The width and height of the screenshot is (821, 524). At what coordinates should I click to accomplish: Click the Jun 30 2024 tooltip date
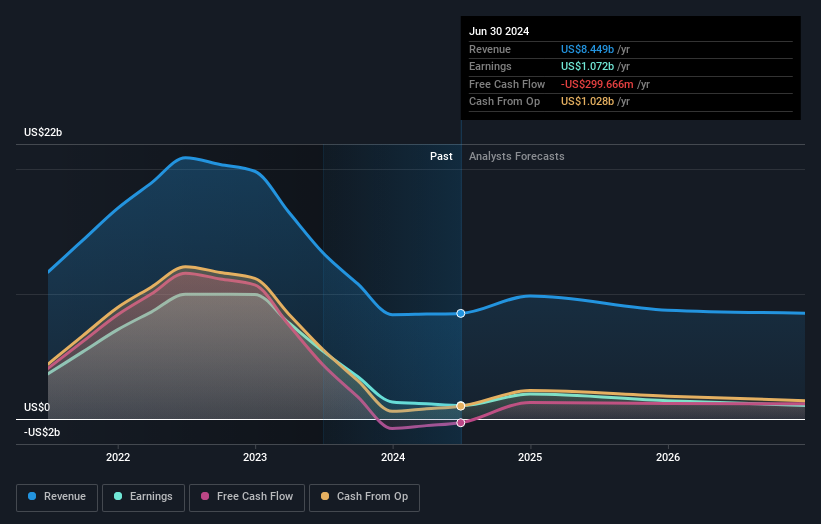pyautogui.click(x=499, y=31)
